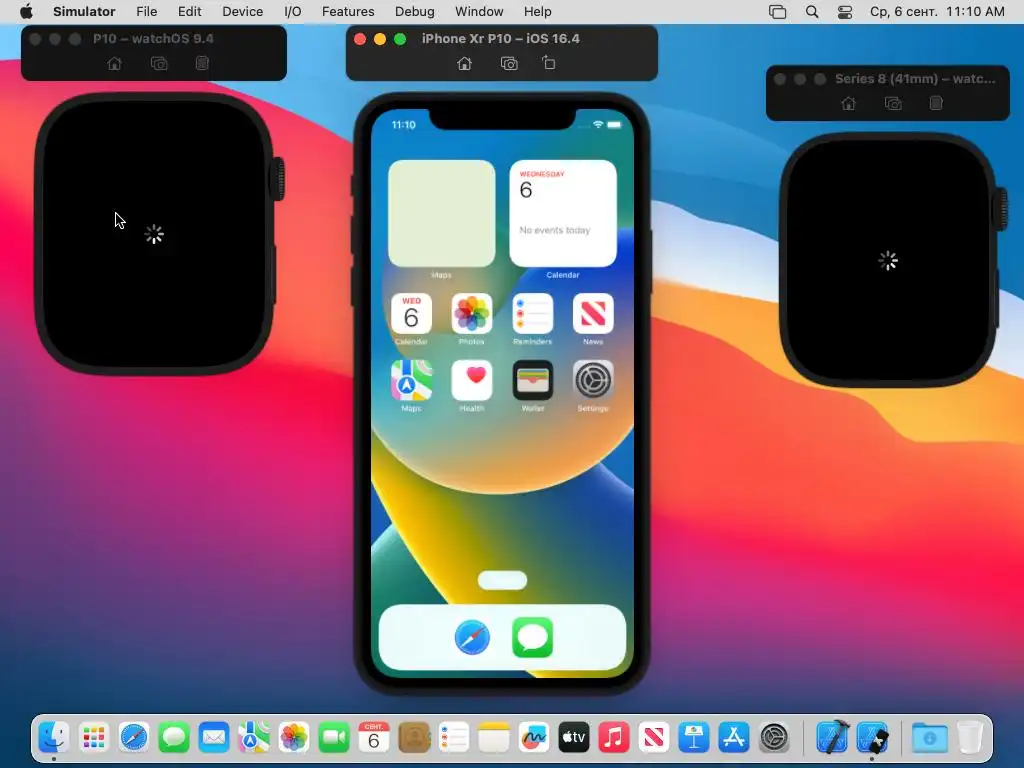Open Freeform from the Mac dock
The width and height of the screenshot is (1024, 768).
(x=534, y=737)
